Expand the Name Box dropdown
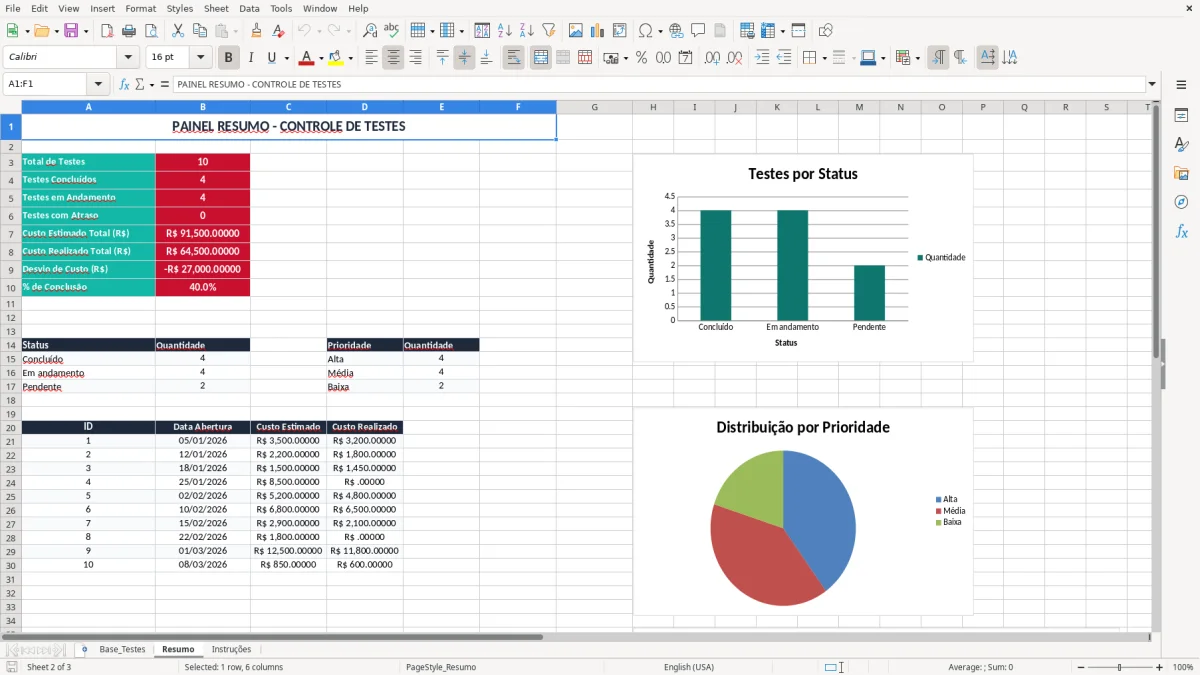The height and width of the screenshot is (675, 1200). click(x=98, y=84)
